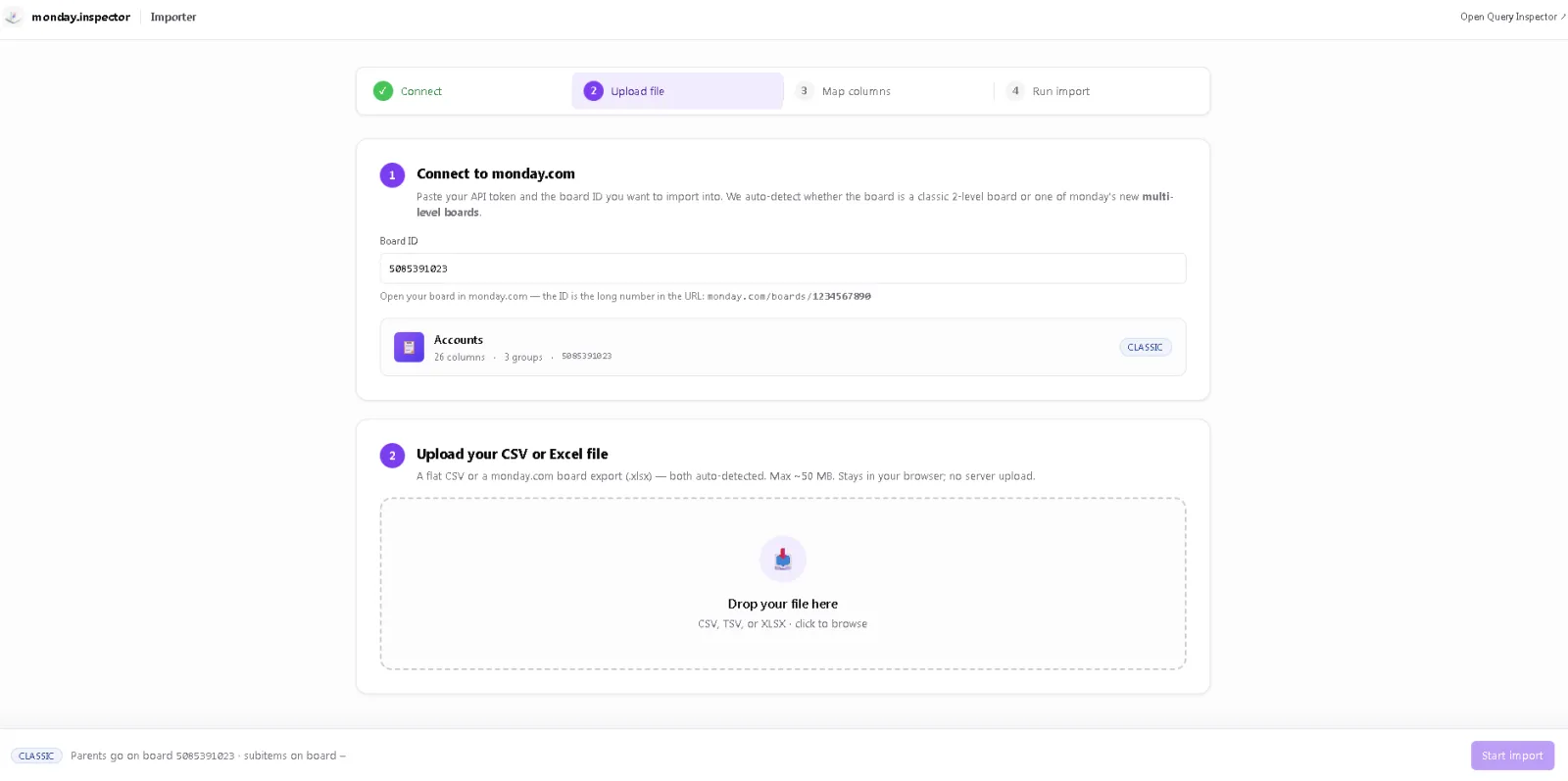Open the Importer menu item
1568x781 pixels.
tap(173, 17)
